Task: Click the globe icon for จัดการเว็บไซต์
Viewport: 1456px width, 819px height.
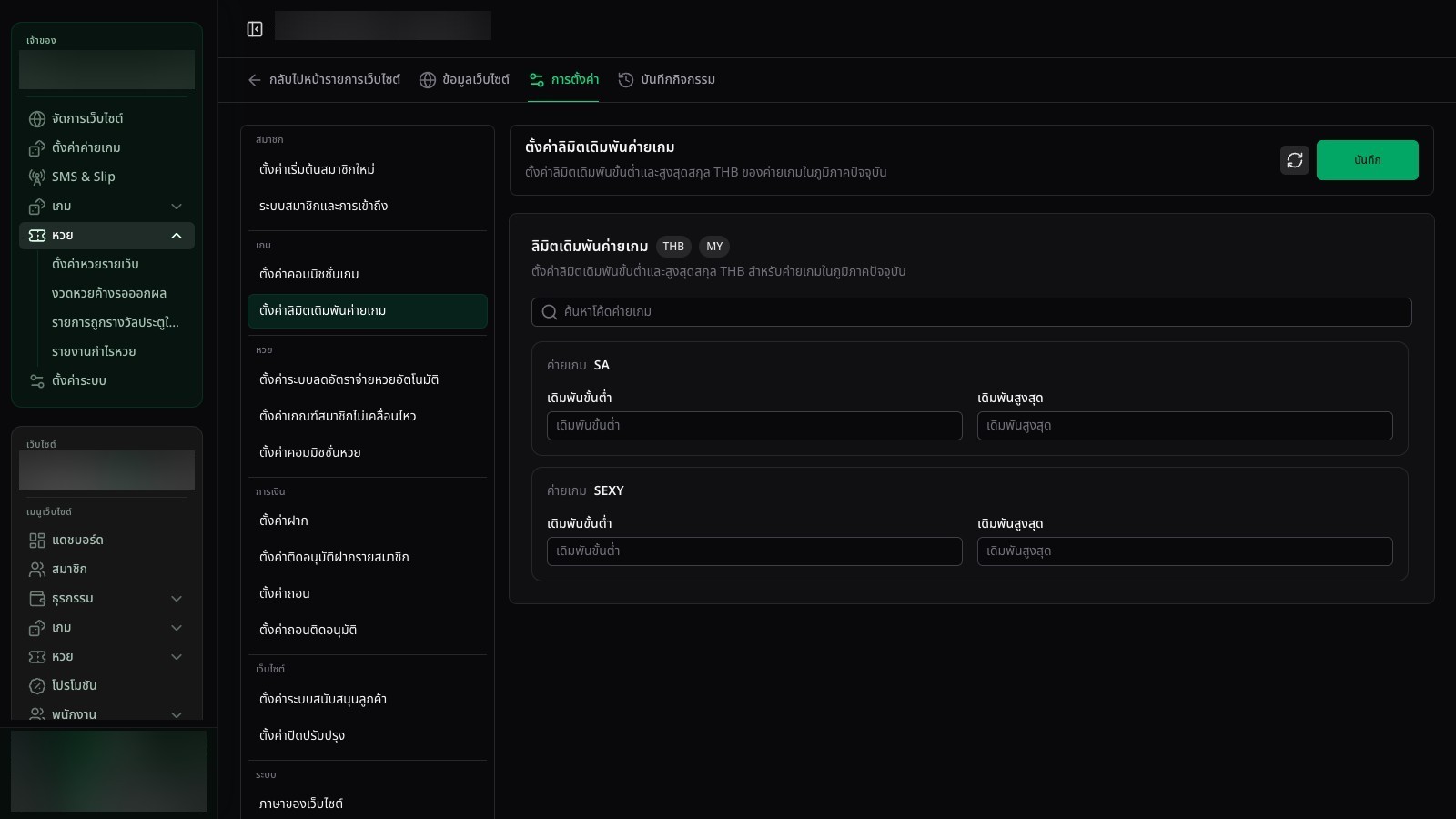Action: [37, 119]
